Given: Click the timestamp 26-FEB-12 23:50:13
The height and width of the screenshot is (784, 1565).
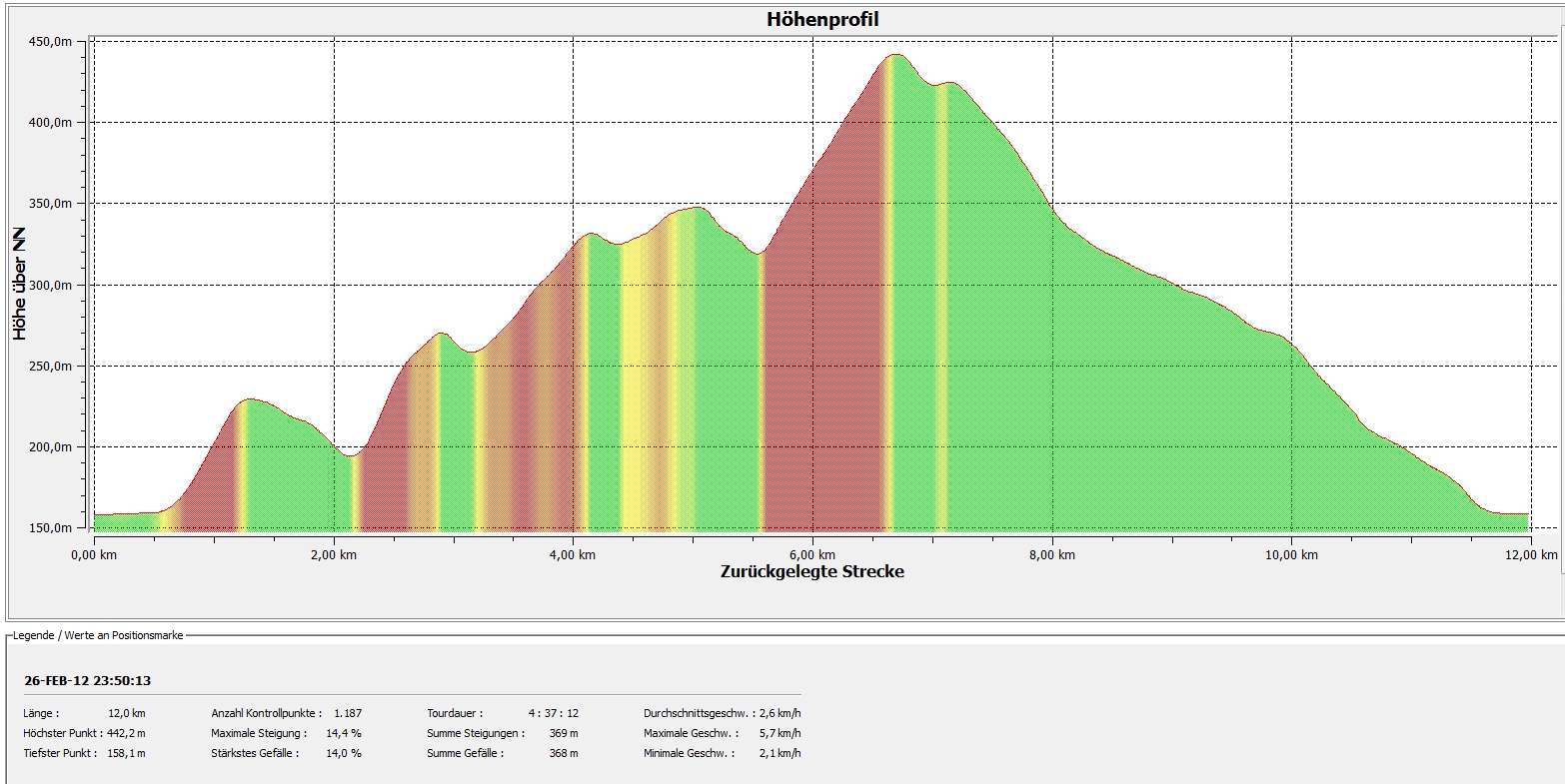Looking at the screenshot, I should 87,681.
